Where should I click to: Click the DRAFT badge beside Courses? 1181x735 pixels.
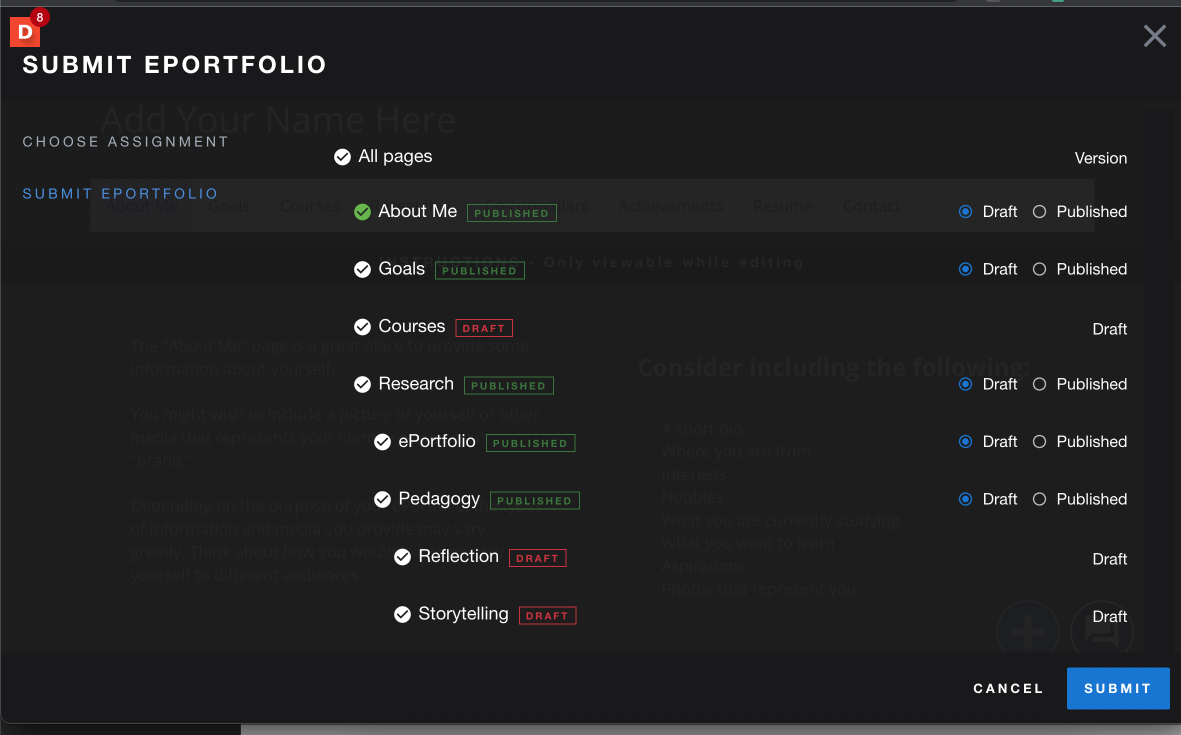pyautogui.click(x=484, y=328)
